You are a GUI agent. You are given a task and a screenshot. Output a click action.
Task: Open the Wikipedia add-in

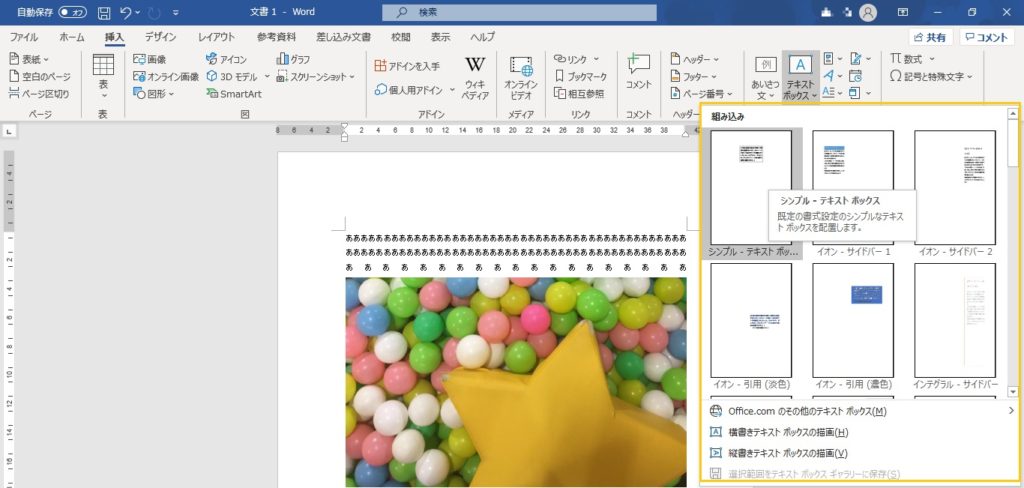[x=475, y=76]
